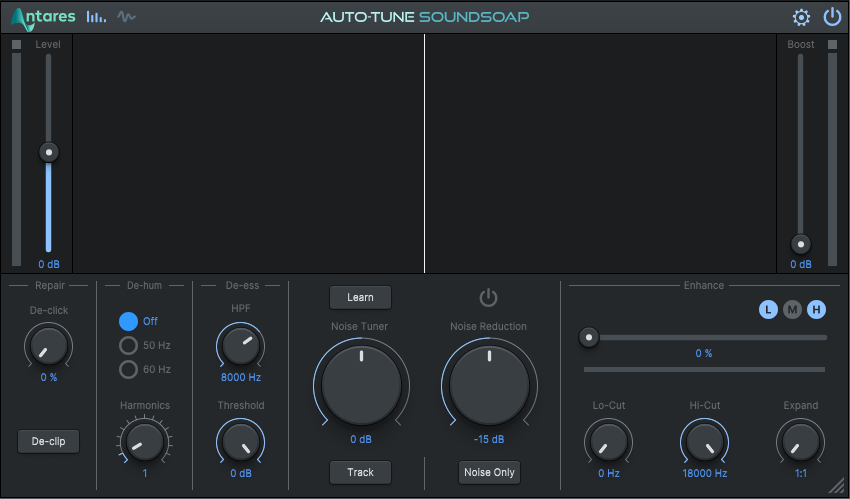Click the Enhance amount slider handle
Screen dimensions: 850x499
click(589, 338)
